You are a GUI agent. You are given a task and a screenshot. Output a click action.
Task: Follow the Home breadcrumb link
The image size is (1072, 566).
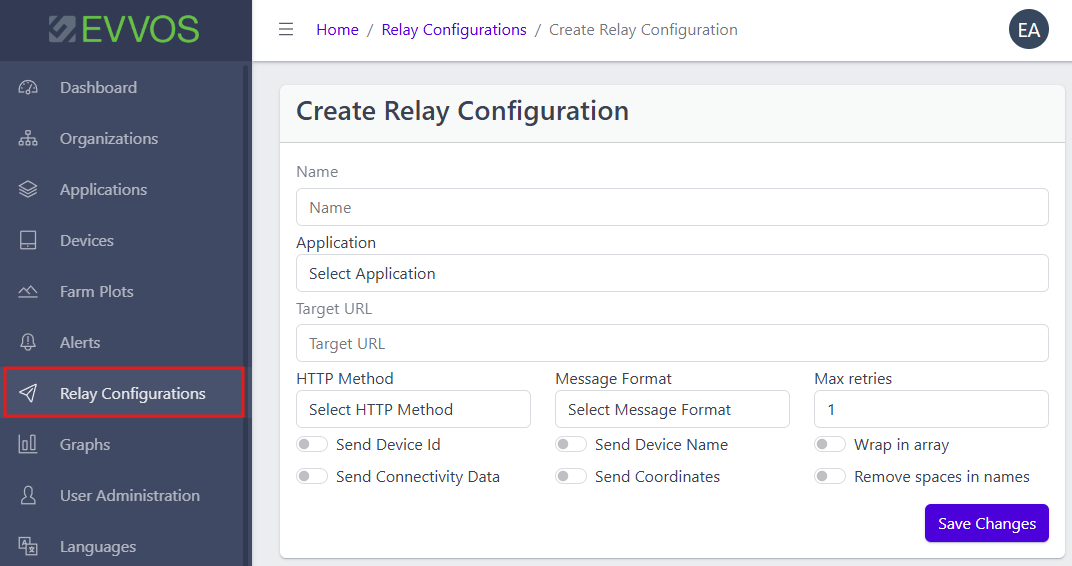pos(337,30)
